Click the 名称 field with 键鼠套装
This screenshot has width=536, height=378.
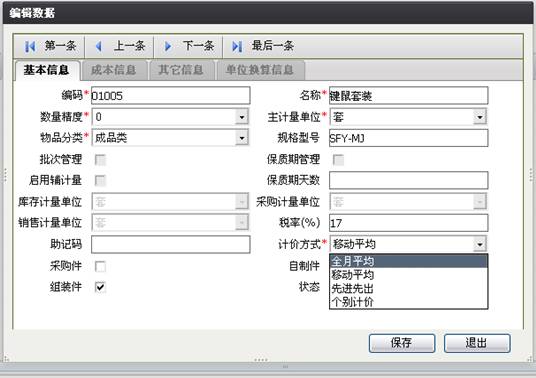pos(408,96)
